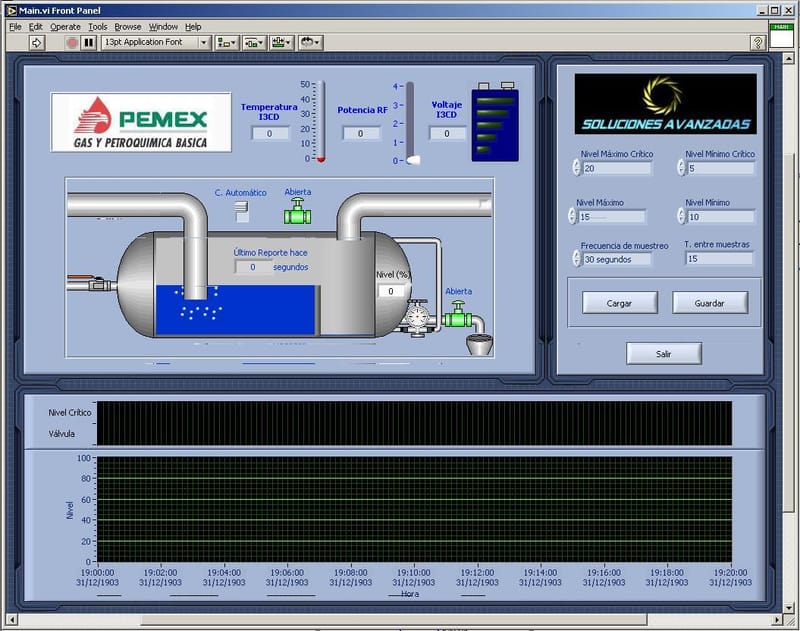Click the horizontal scrollbar right arrow
This screenshot has height=631, width=800.
click(x=776, y=620)
